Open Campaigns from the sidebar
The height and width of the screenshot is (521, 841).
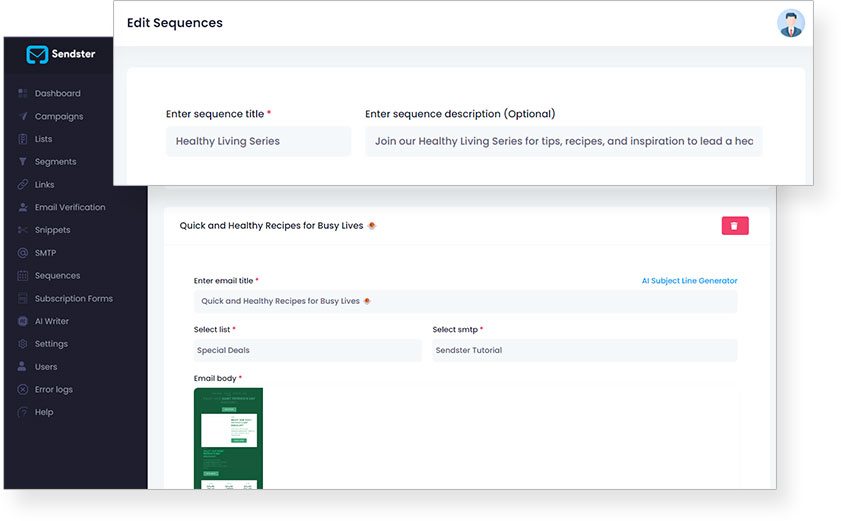click(x=59, y=116)
